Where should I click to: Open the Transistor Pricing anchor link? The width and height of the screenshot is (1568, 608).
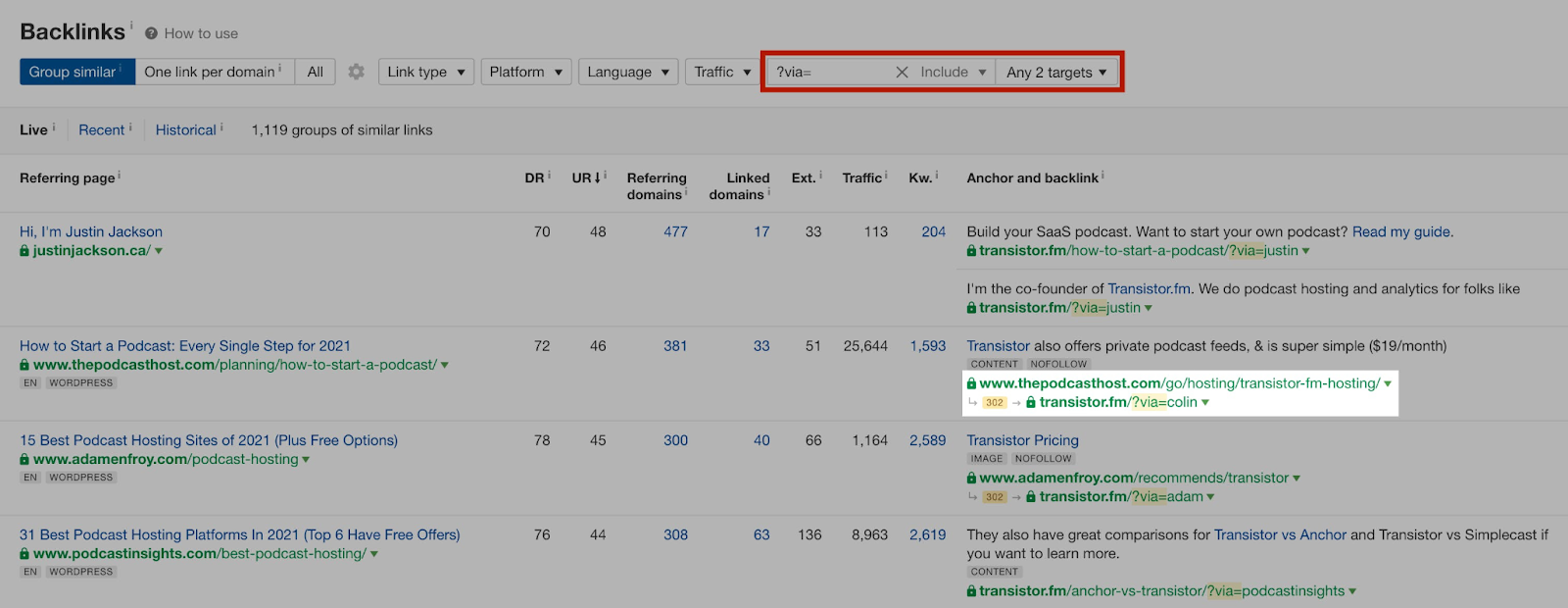[x=1022, y=440]
